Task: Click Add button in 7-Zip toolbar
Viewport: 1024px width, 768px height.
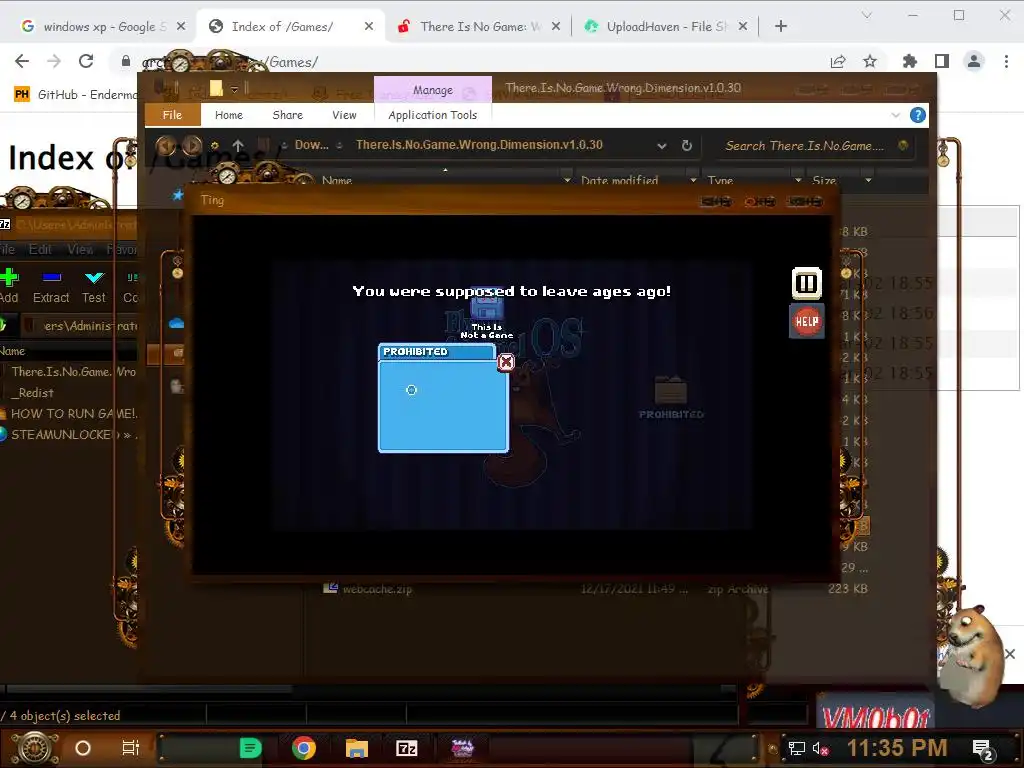Action: click(9, 286)
